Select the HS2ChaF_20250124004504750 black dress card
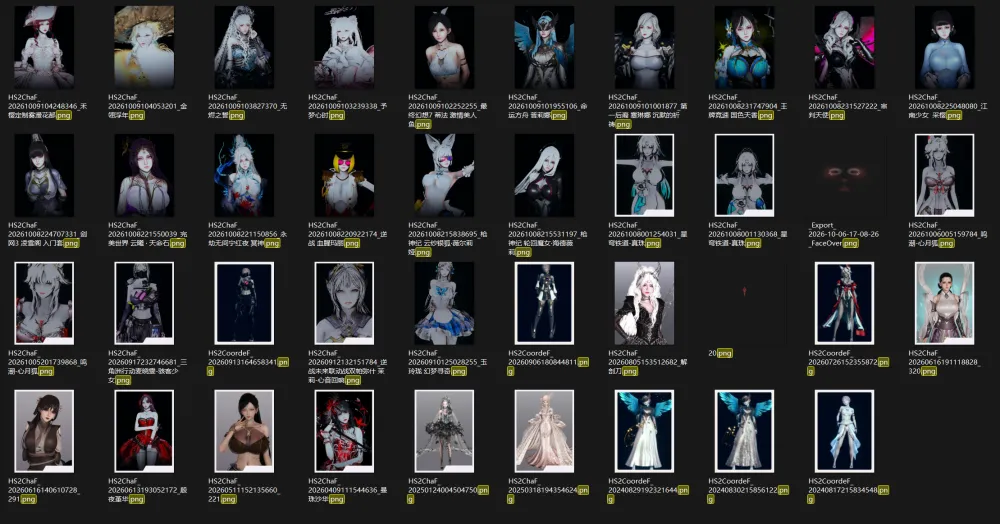 tap(444, 432)
